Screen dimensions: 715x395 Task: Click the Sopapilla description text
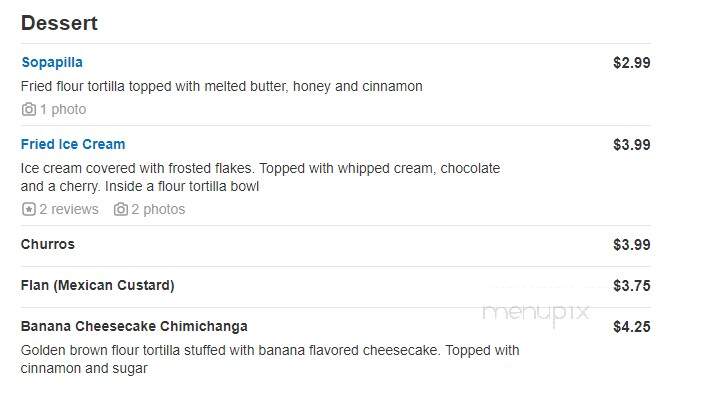point(222,86)
